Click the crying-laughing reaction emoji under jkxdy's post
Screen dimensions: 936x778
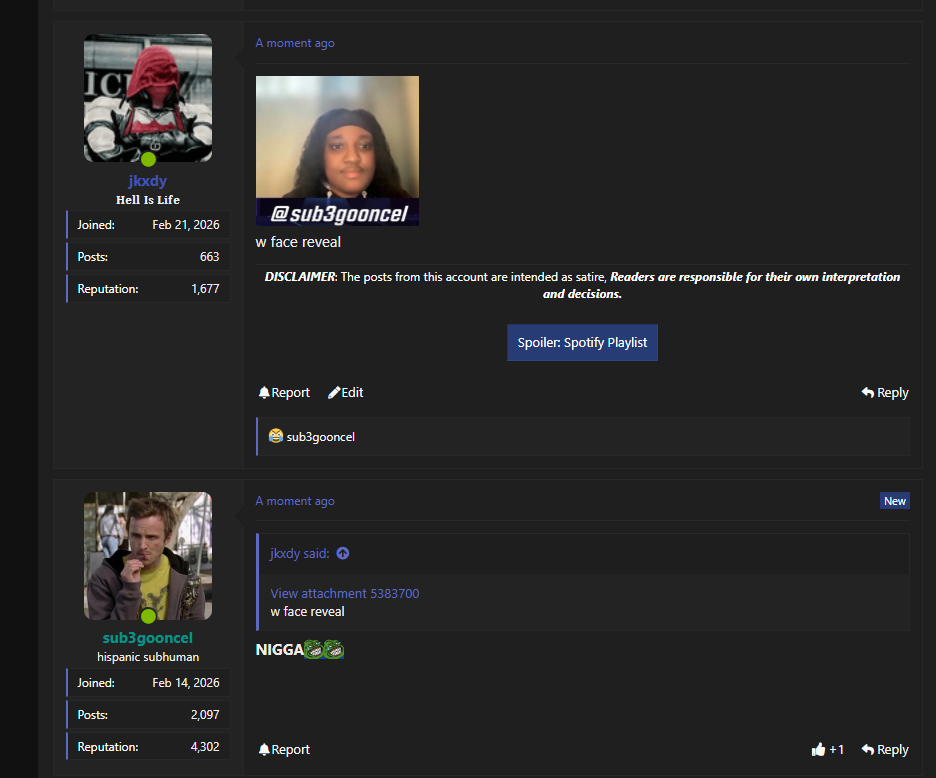(x=275, y=436)
